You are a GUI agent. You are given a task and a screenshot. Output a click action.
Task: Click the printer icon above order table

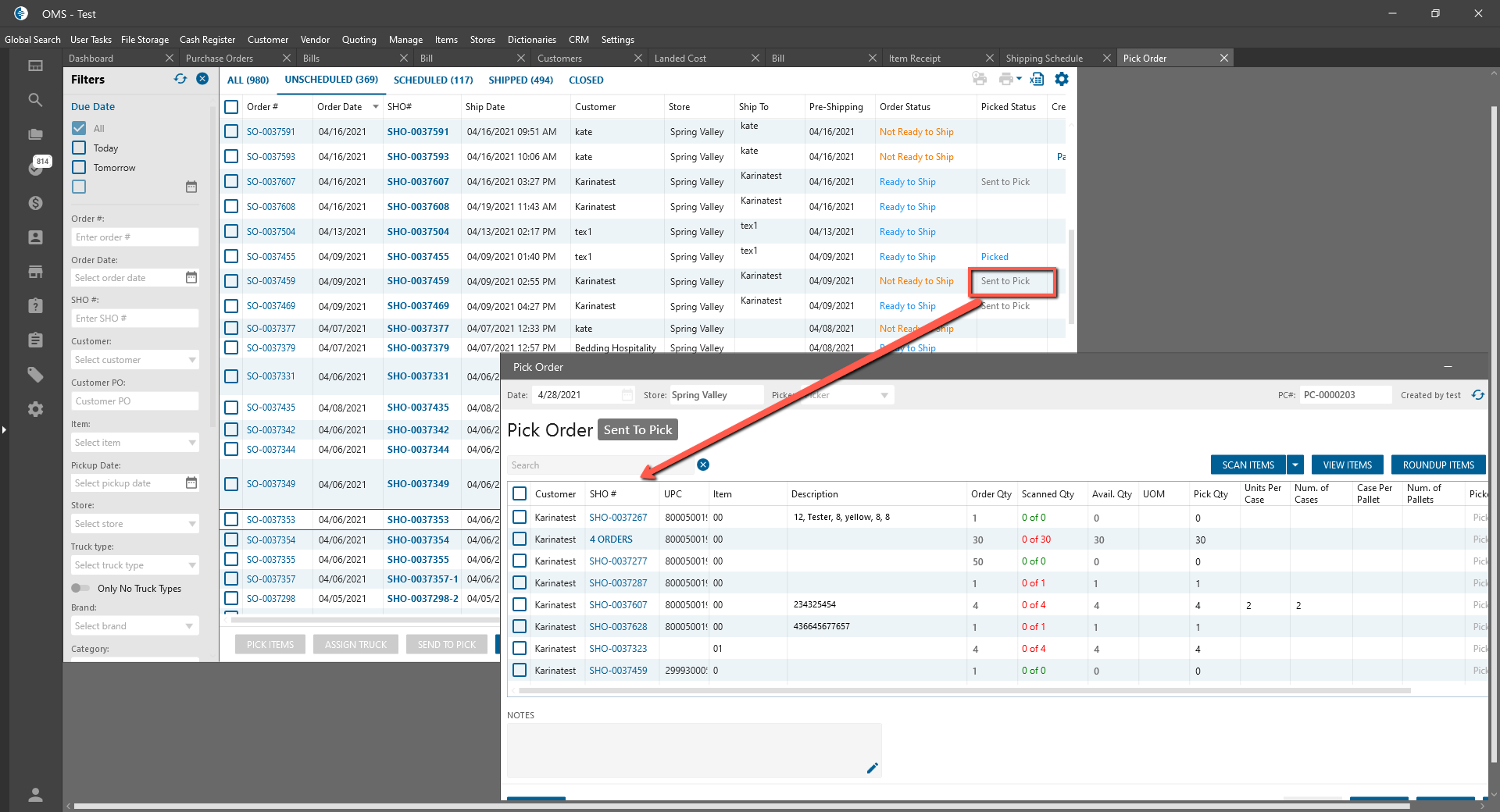click(1005, 79)
